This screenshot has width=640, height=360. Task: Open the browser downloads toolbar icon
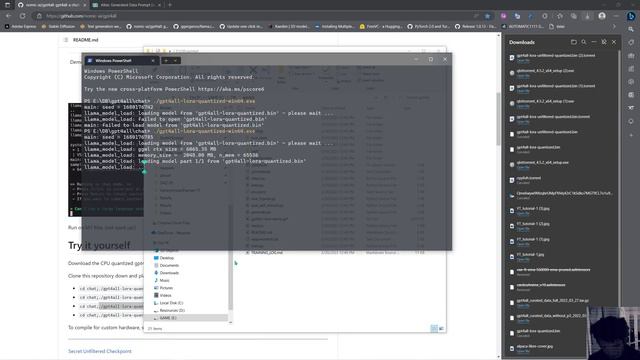587,16
